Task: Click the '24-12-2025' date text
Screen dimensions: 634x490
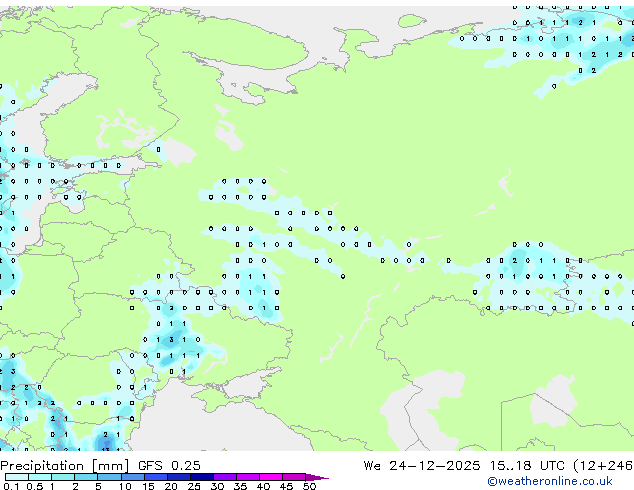Action: coord(435,465)
